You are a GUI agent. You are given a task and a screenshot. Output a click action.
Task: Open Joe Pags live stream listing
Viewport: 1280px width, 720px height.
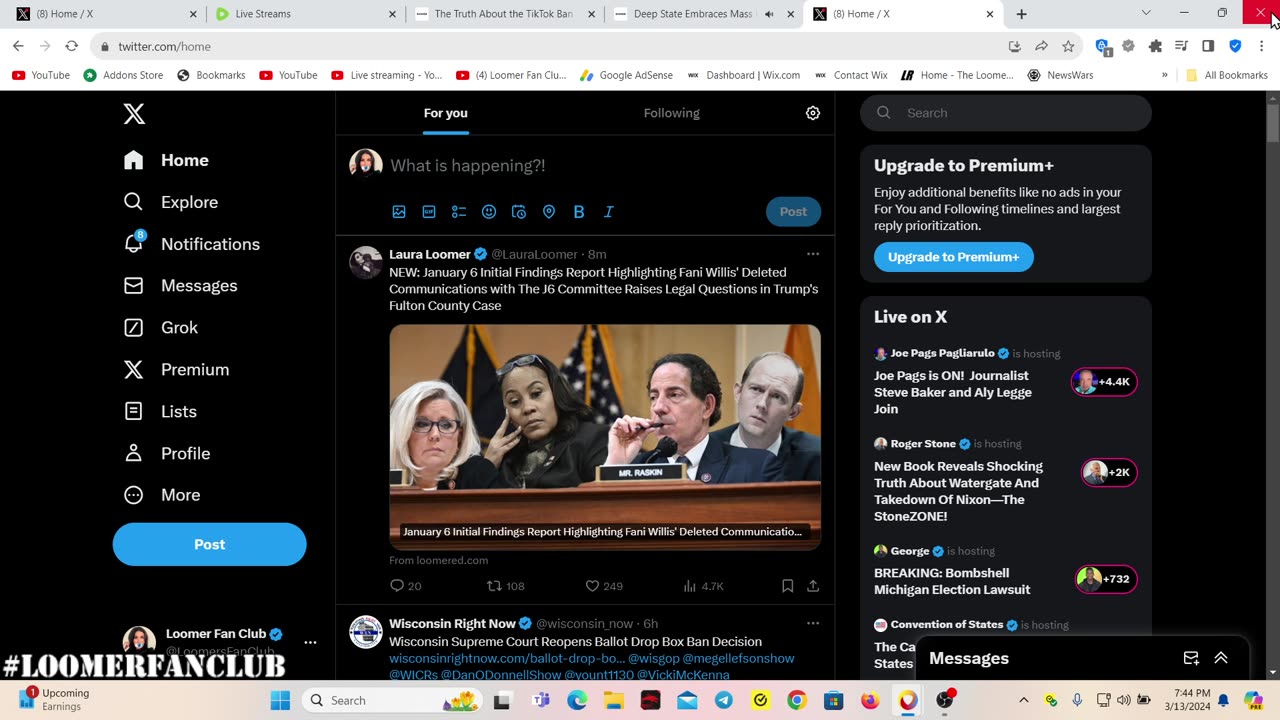point(1005,381)
